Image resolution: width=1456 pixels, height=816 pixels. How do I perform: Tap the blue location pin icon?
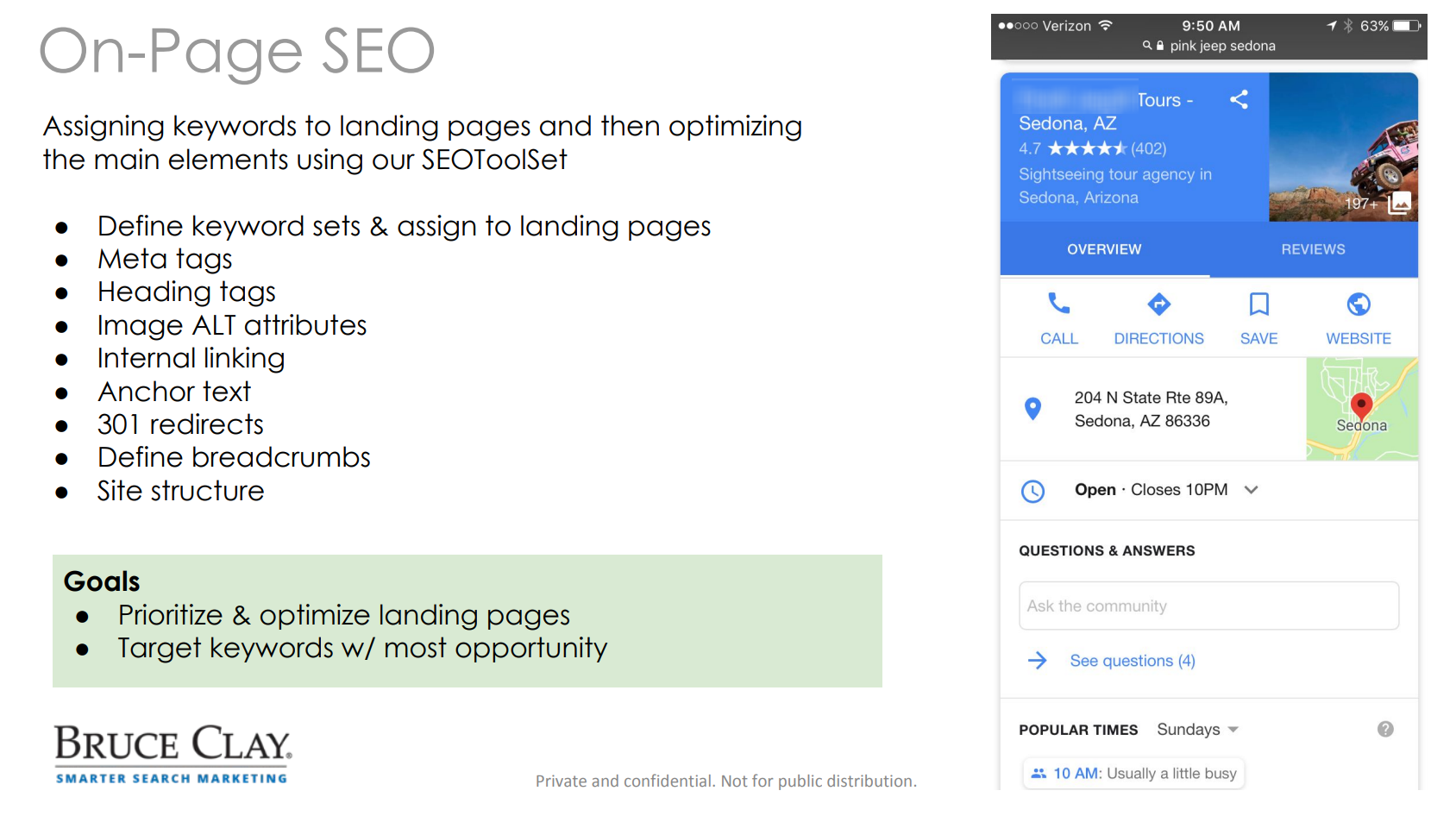[1032, 408]
